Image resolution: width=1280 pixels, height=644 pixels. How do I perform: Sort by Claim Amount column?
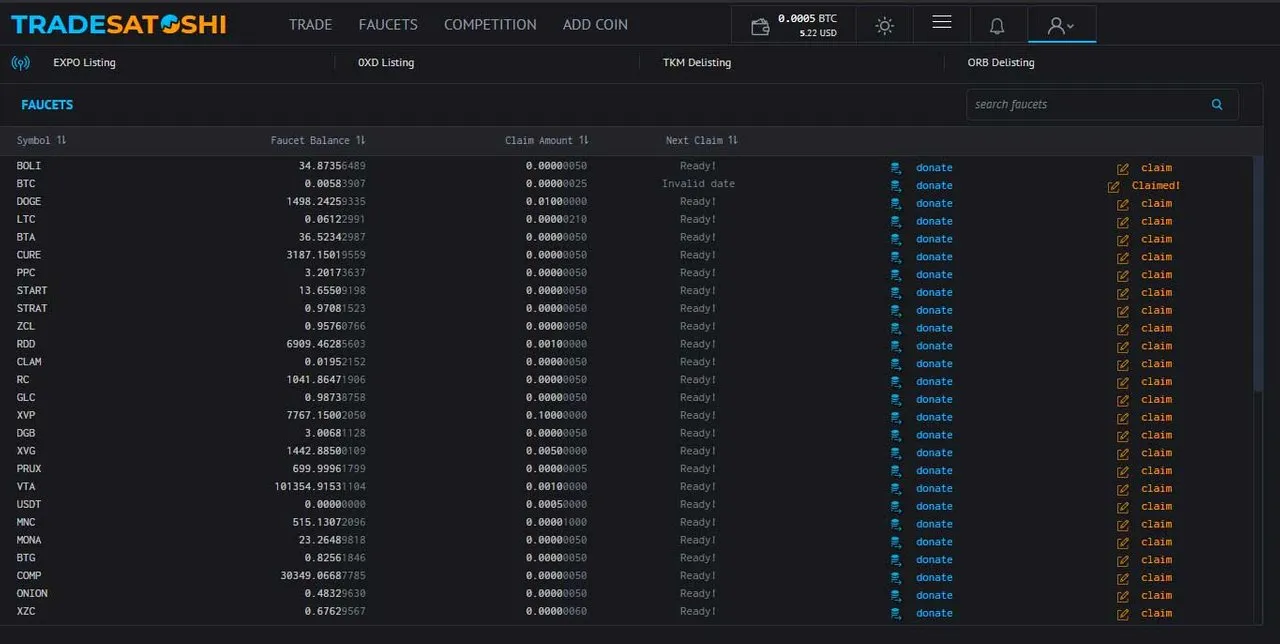[547, 140]
